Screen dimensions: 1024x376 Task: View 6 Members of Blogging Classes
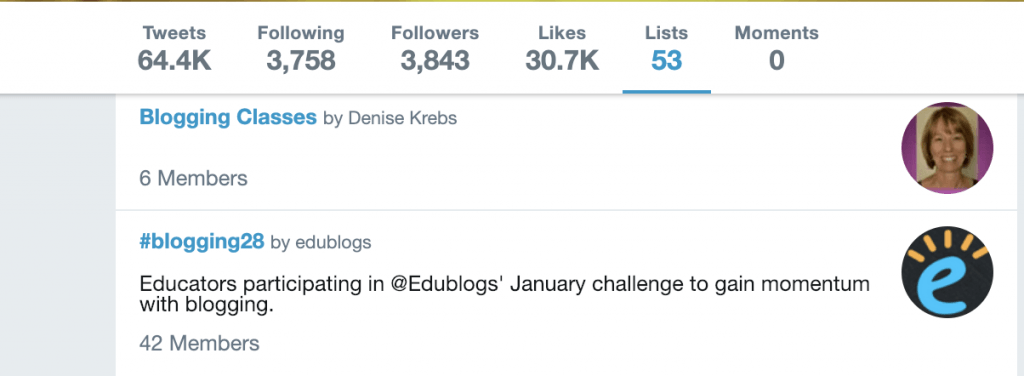click(193, 178)
